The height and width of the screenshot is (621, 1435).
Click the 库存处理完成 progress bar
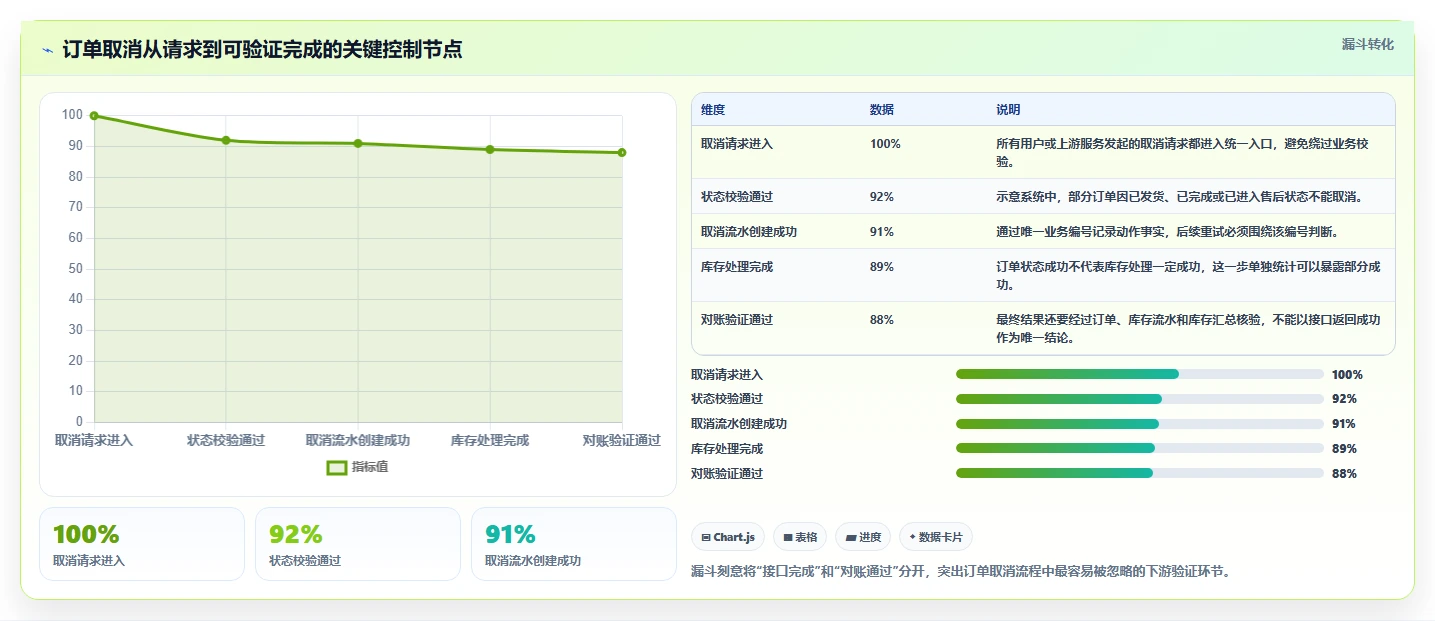1140,448
